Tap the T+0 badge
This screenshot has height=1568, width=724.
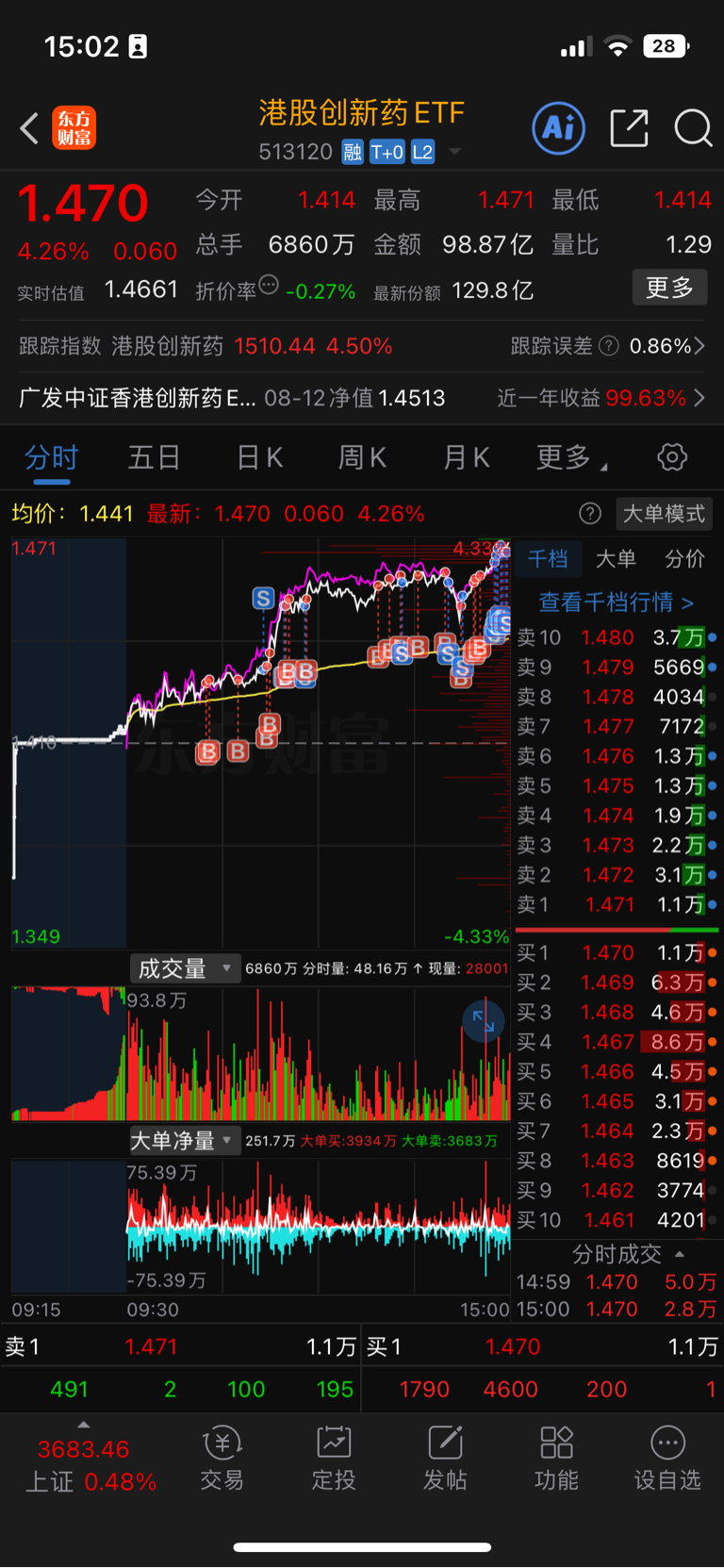click(387, 152)
